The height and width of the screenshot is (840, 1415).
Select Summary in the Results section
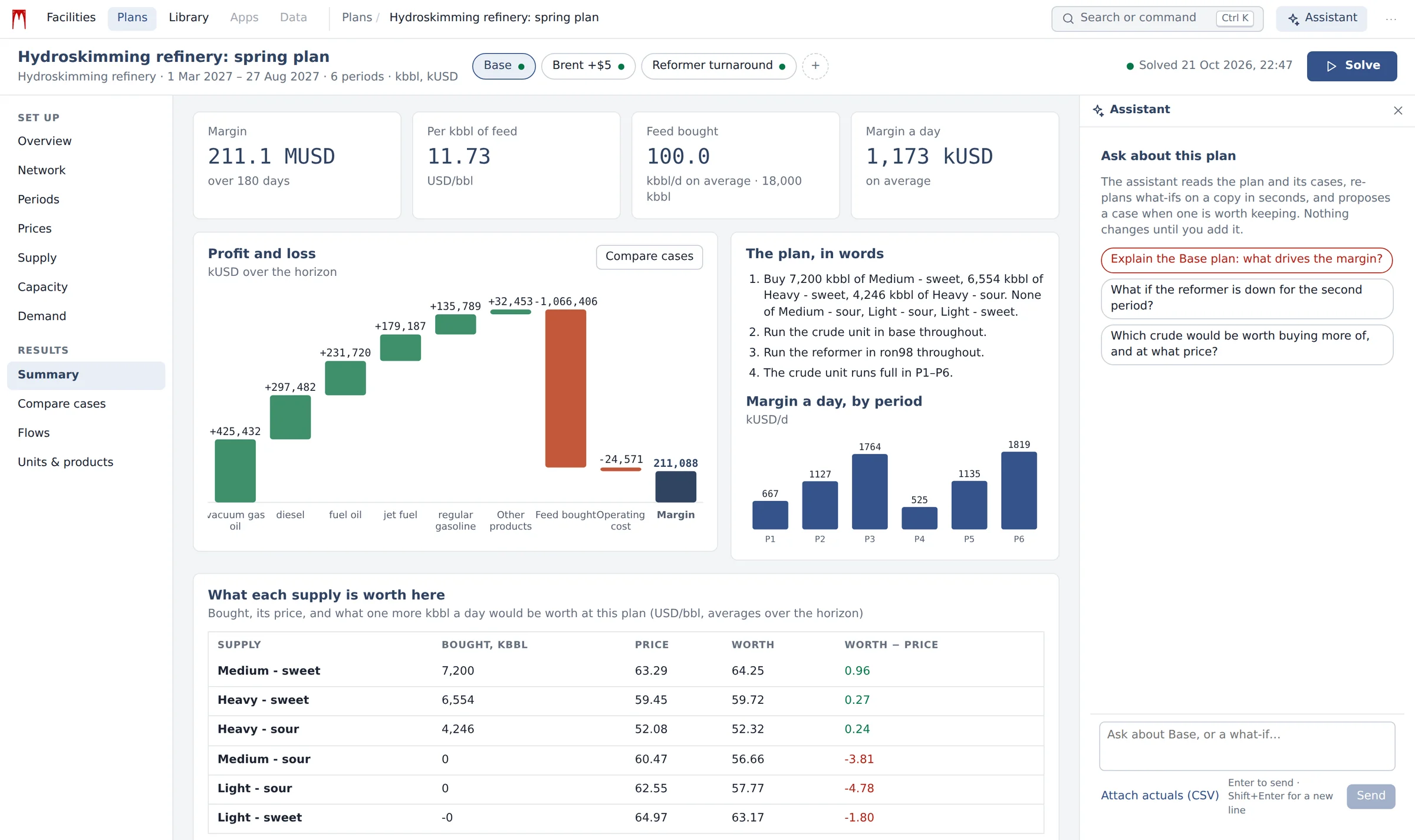[x=86, y=375]
